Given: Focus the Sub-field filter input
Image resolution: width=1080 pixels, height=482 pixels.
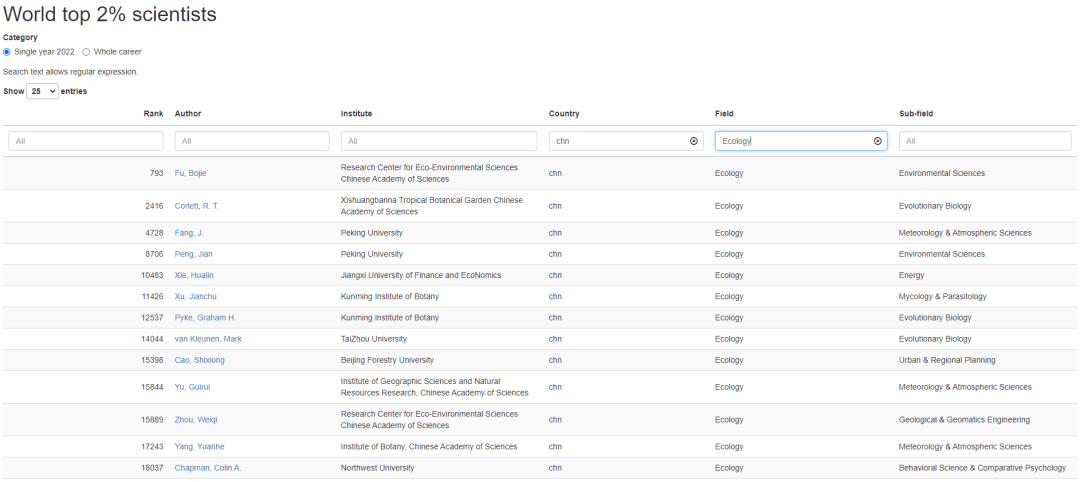Looking at the screenshot, I should (x=985, y=141).
